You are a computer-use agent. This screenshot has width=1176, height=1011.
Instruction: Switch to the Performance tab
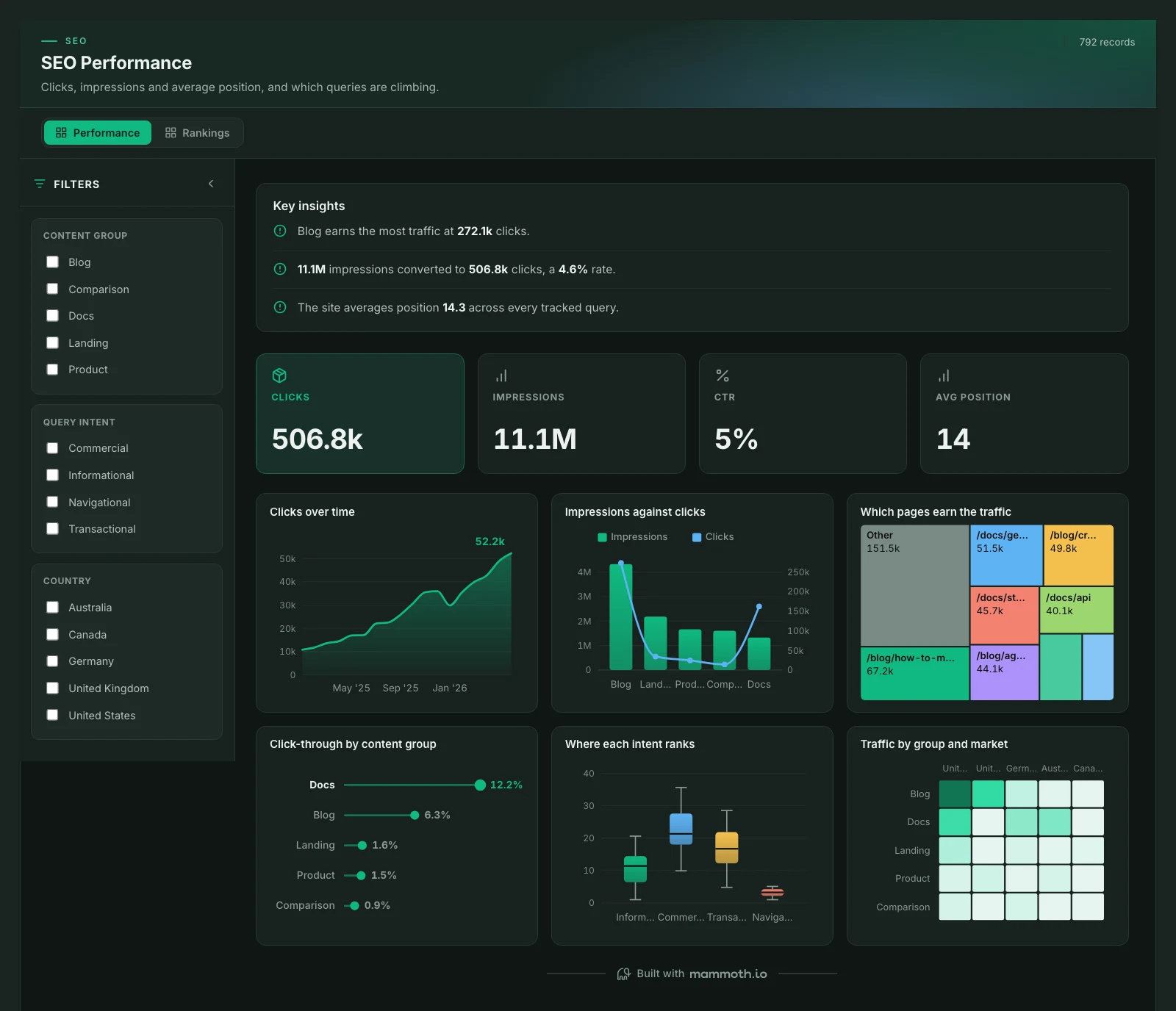pyautogui.click(x=98, y=133)
